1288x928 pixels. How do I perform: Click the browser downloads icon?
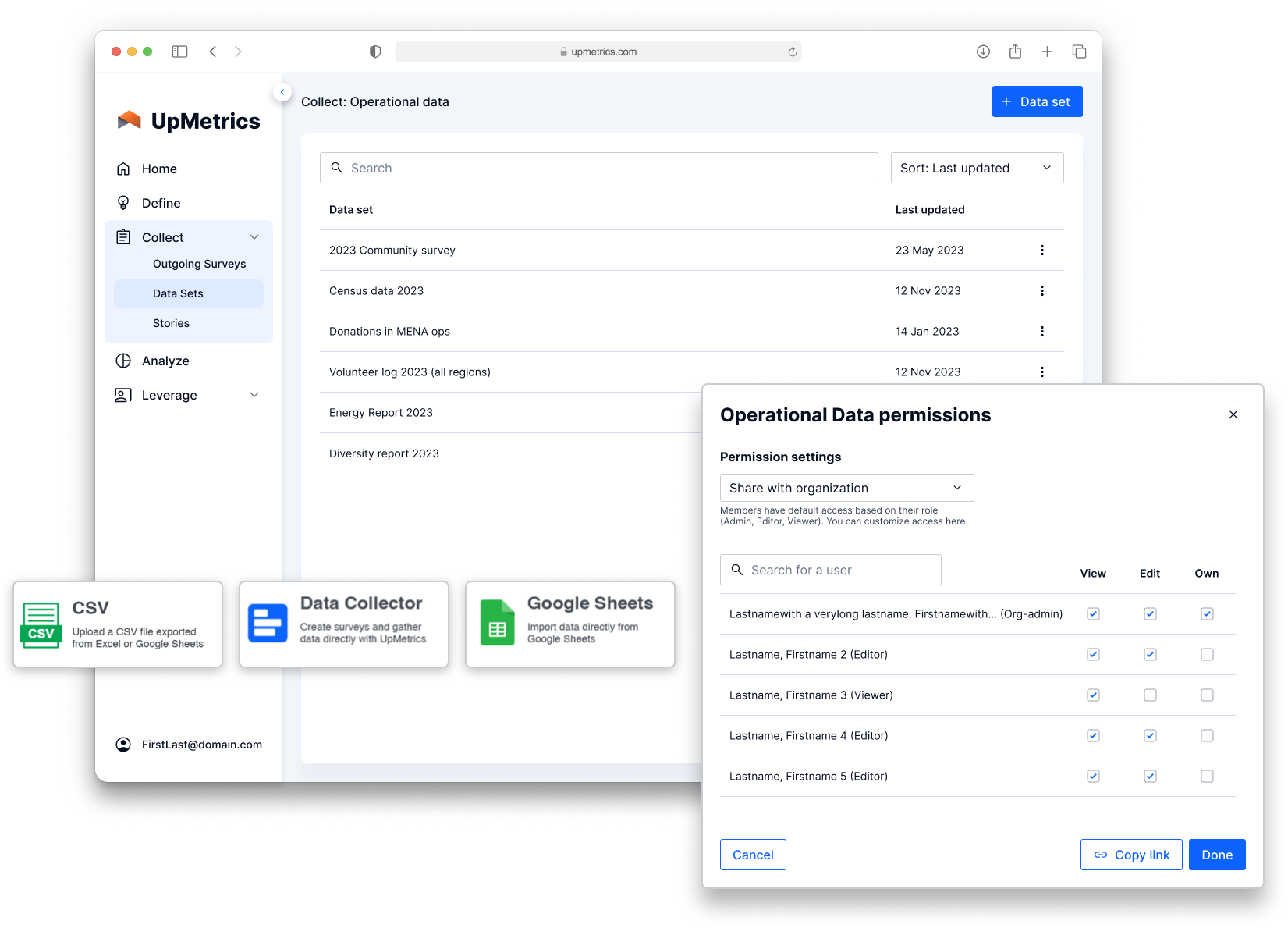click(983, 52)
